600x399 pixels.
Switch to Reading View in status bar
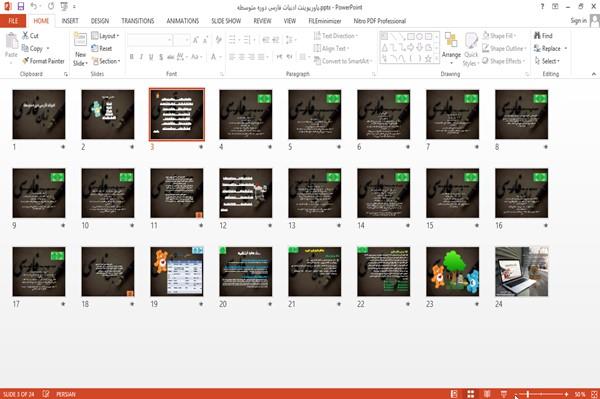pos(487,394)
